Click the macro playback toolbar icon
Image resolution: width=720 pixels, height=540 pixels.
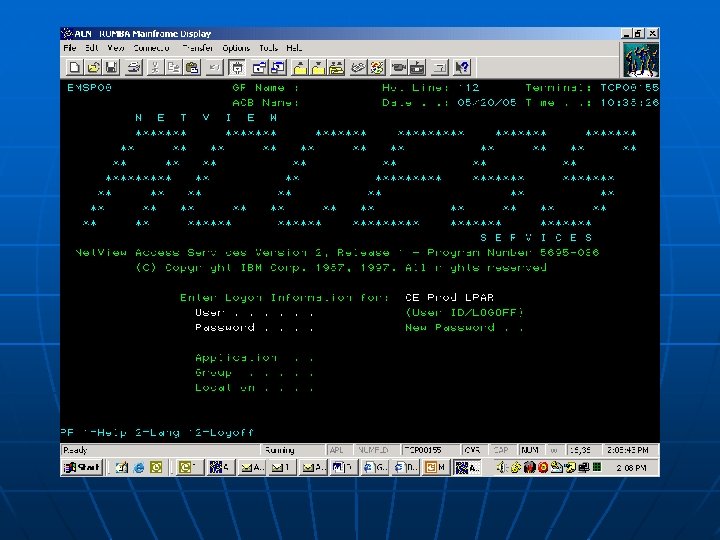417,68
